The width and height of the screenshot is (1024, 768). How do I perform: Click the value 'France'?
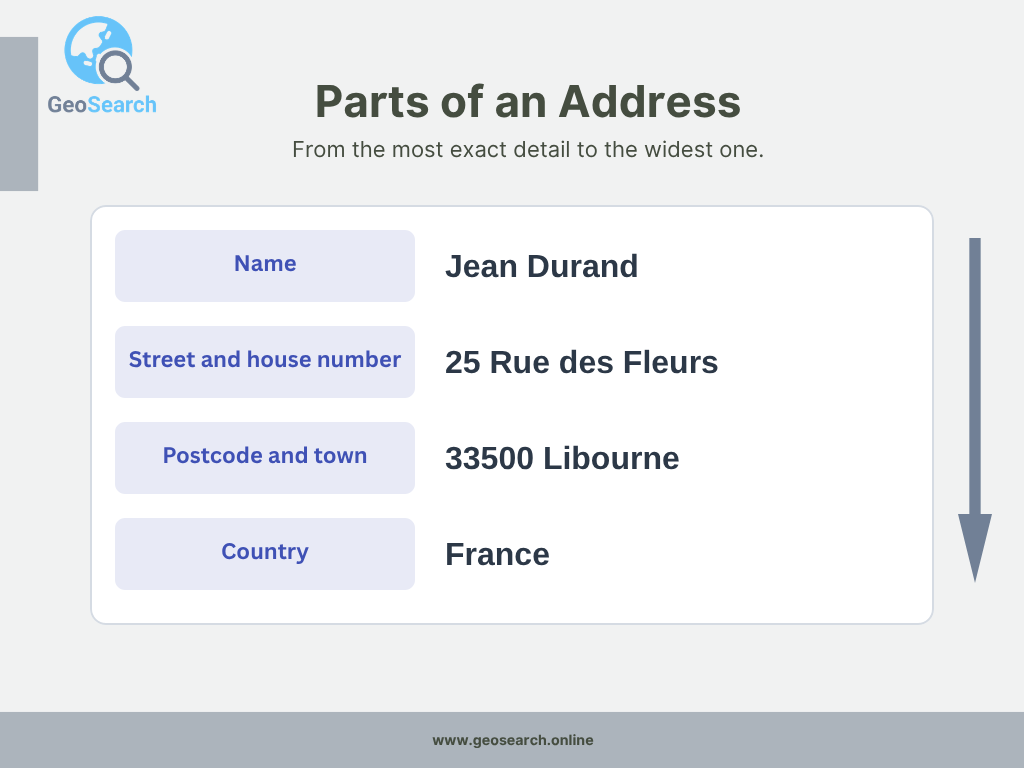497,554
